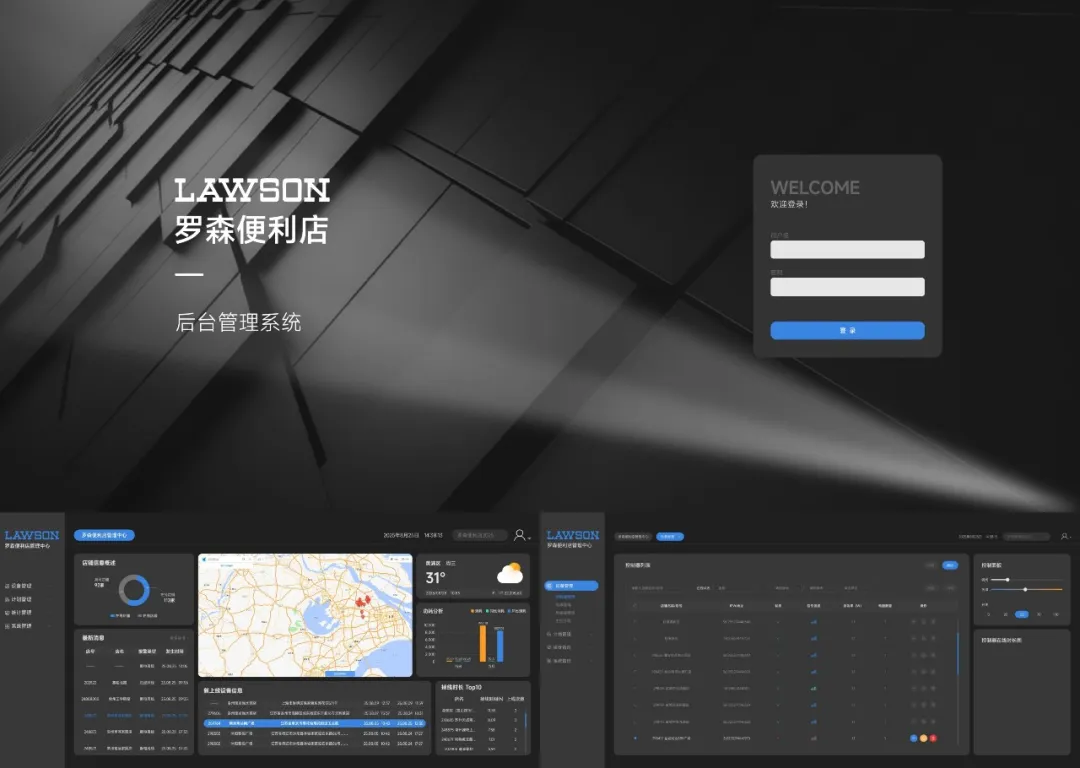Image resolution: width=1080 pixels, height=768 pixels.
Task: Click the blue donut chart in the store overview card
Action: (134, 590)
